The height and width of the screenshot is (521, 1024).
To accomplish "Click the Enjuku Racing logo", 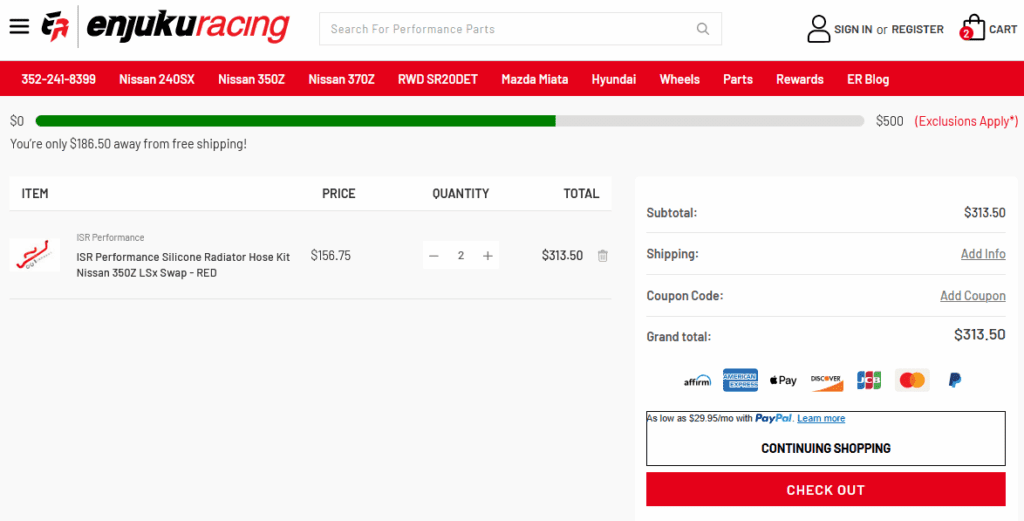I will pyautogui.click(x=166, y=27).
